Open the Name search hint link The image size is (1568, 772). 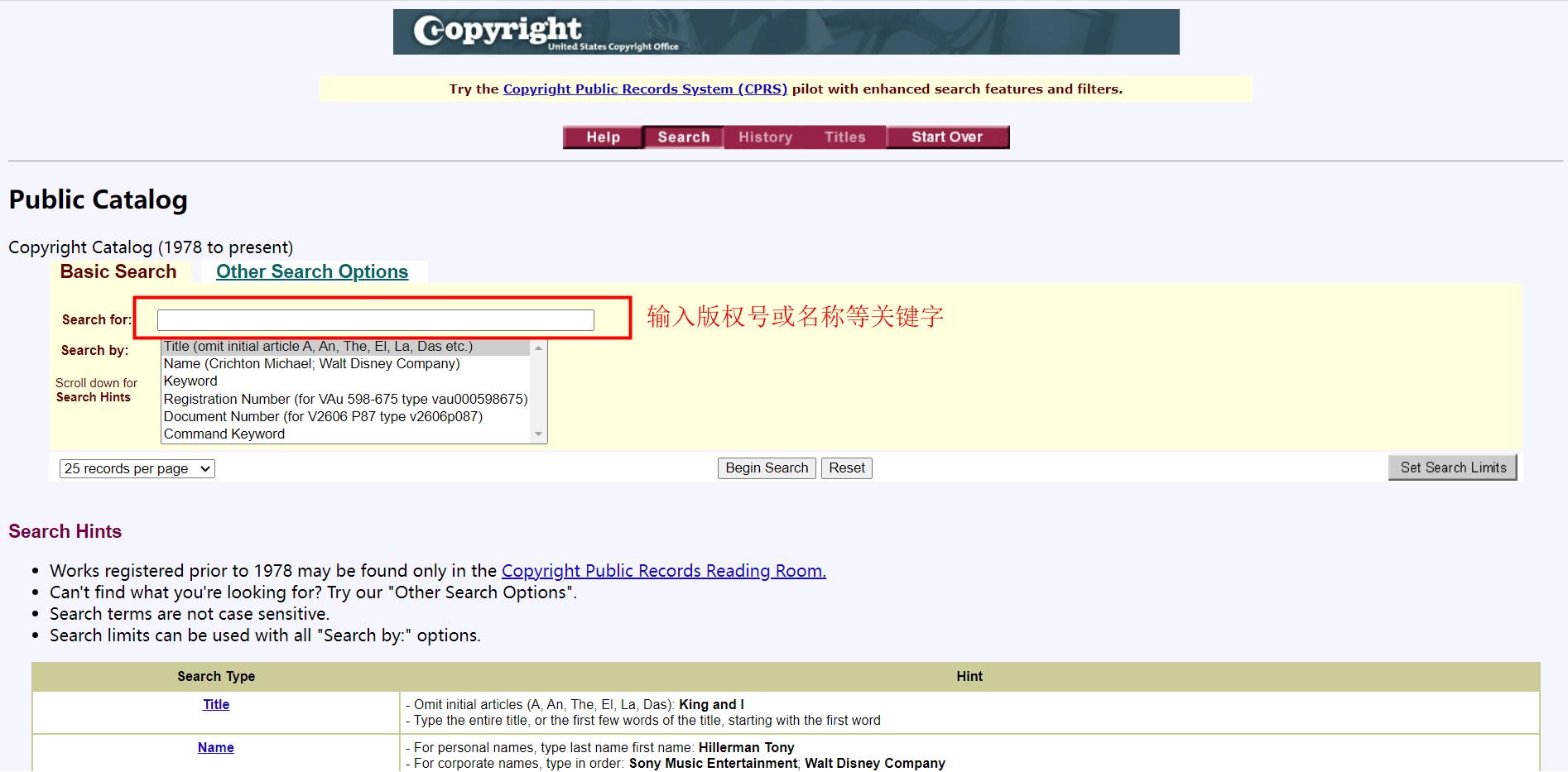[x=215, y=747]
